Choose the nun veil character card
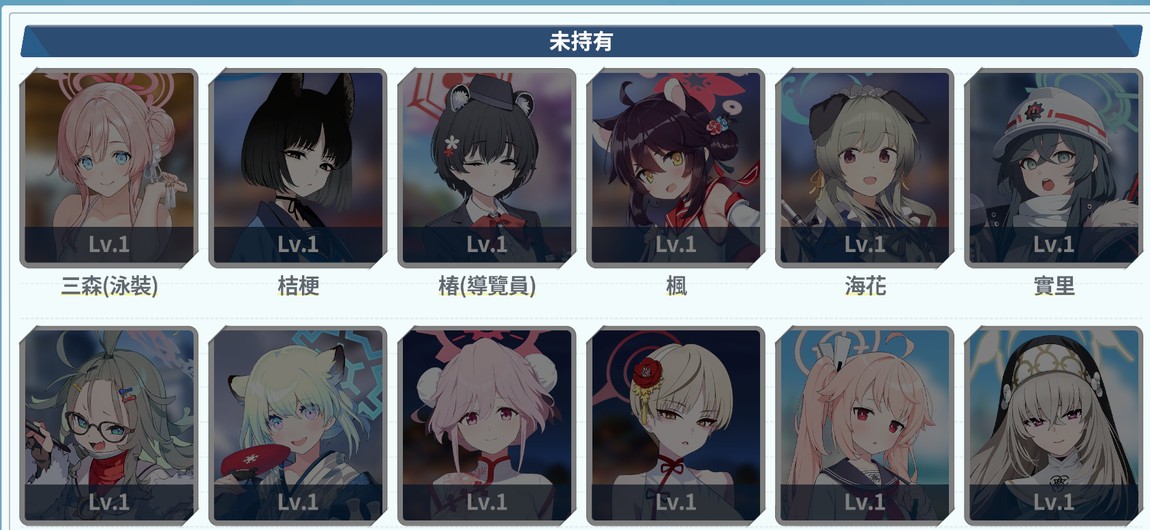This screenshot has height=530, width=1150. [x=1054, y=426]
